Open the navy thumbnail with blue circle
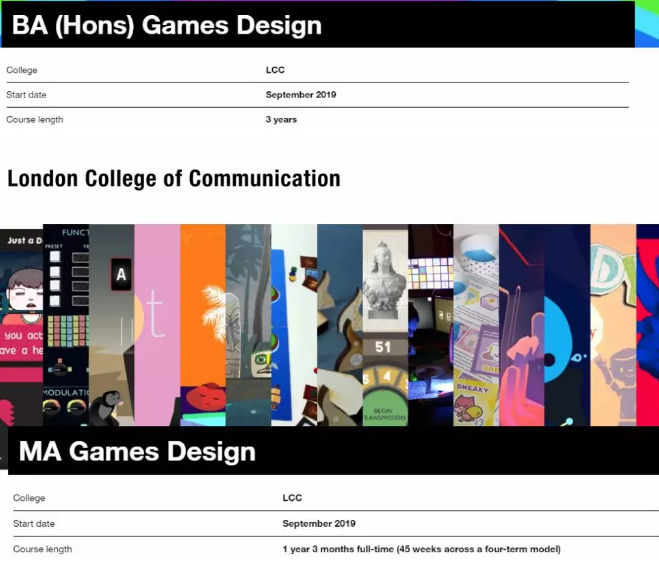659x562 pixels. 567,325
